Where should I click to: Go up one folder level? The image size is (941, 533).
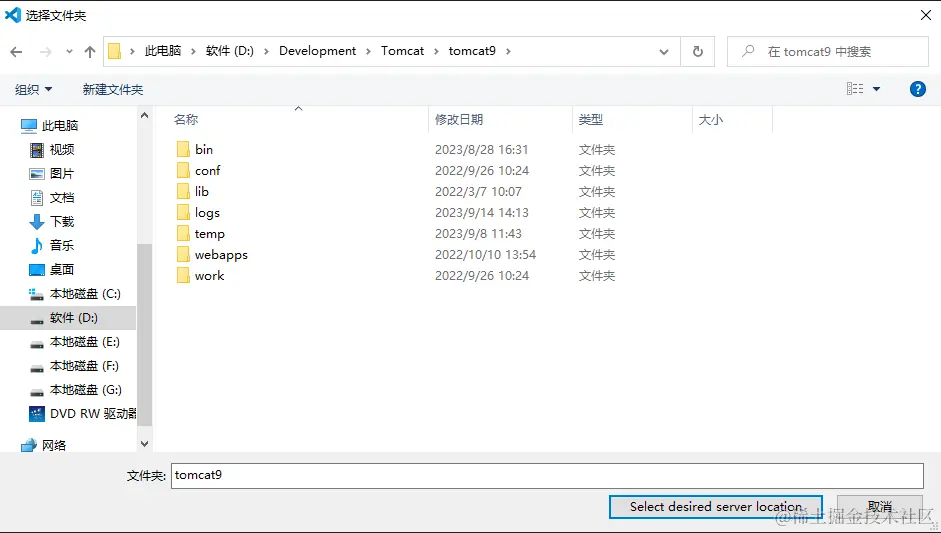[x=90, y=52]
